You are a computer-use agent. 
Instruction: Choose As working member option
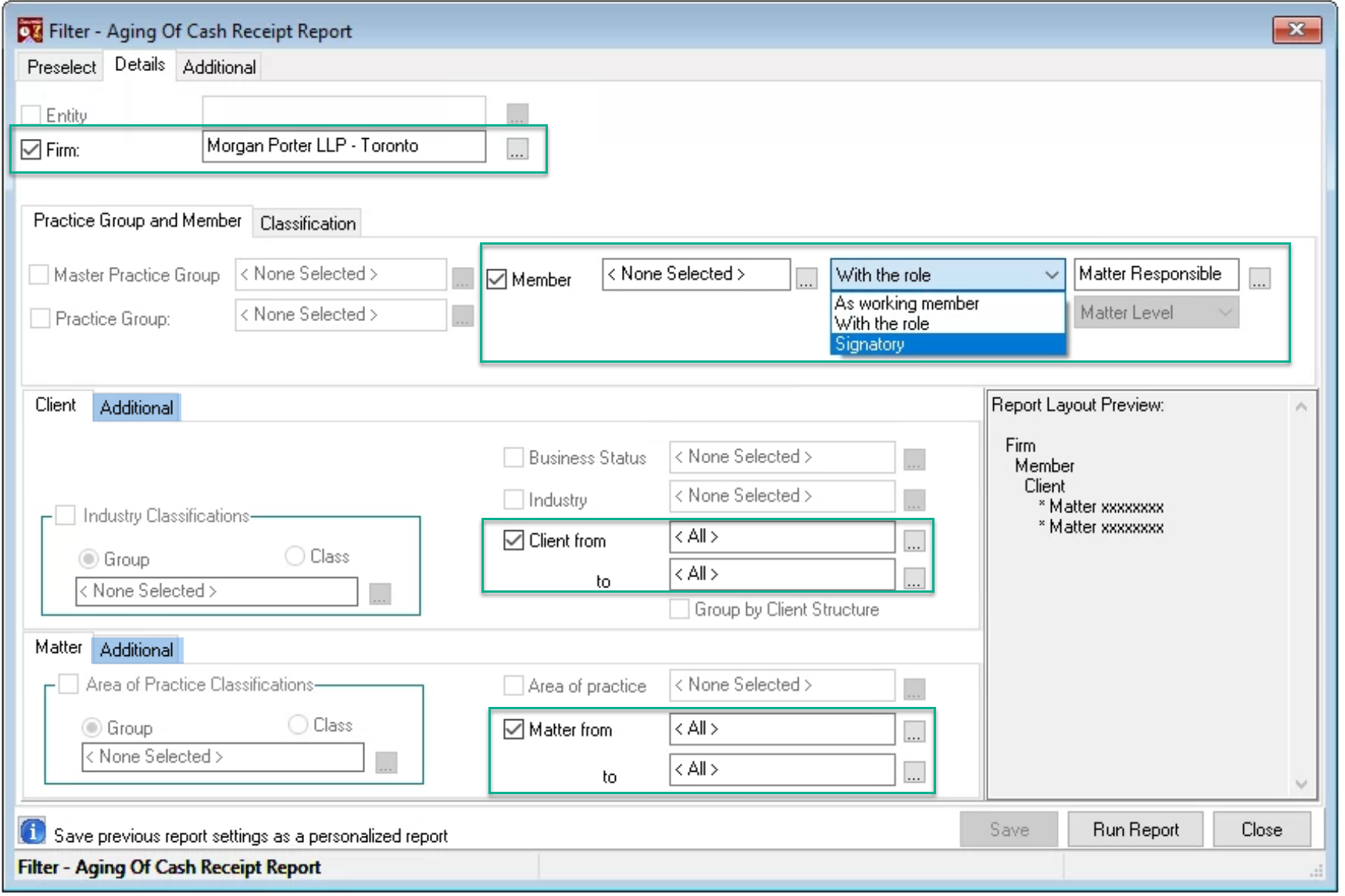(x=948, y=303)
